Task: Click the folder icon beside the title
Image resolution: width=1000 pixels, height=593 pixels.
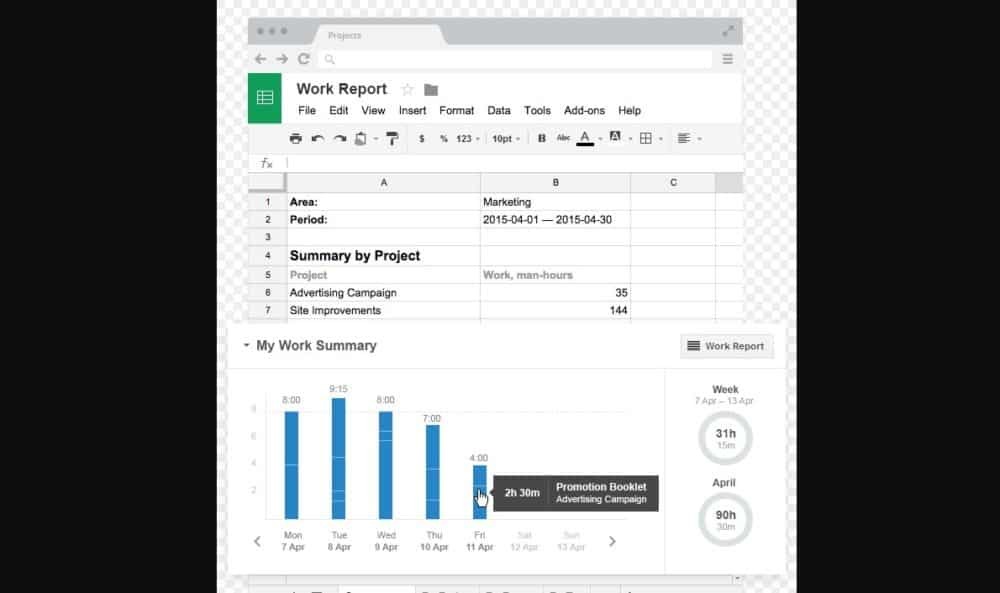Action: click(431, 89)
